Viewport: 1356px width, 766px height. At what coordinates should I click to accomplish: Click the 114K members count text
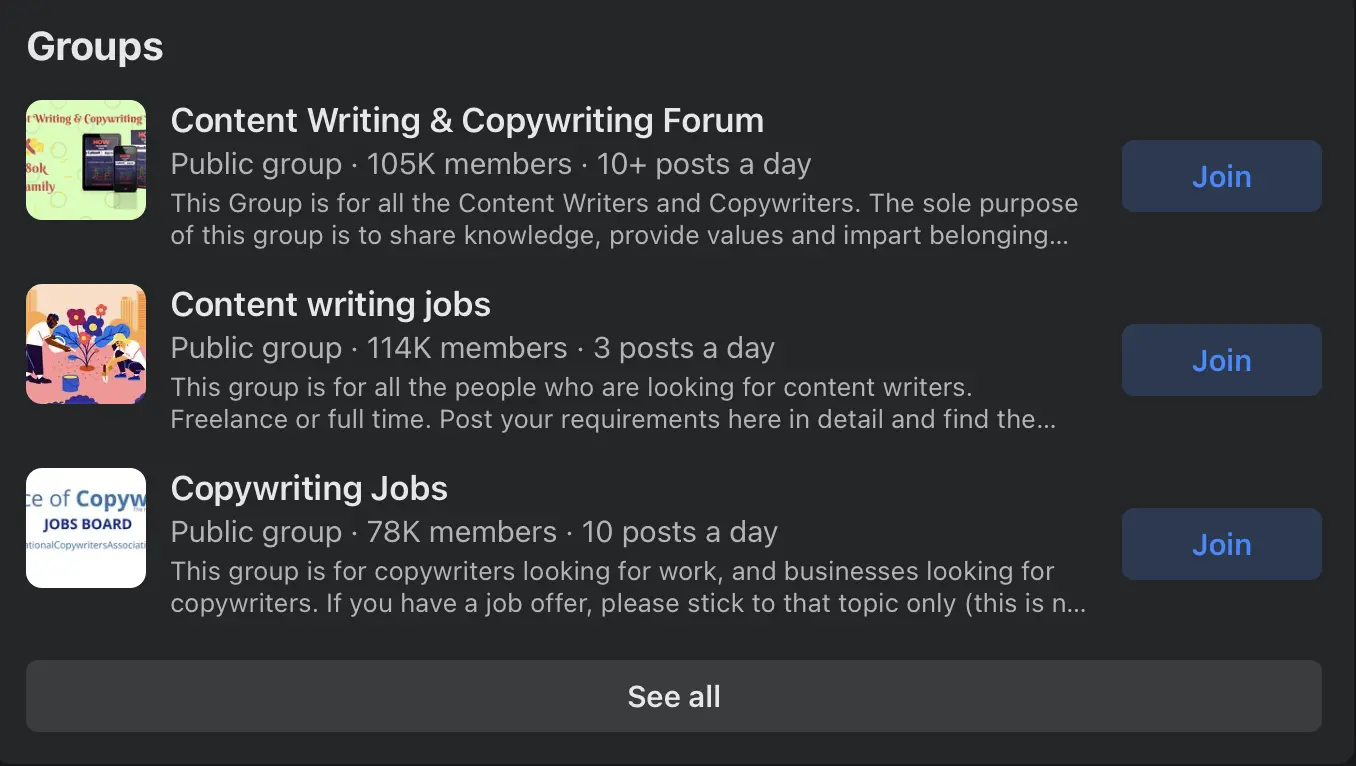point(466,347)
